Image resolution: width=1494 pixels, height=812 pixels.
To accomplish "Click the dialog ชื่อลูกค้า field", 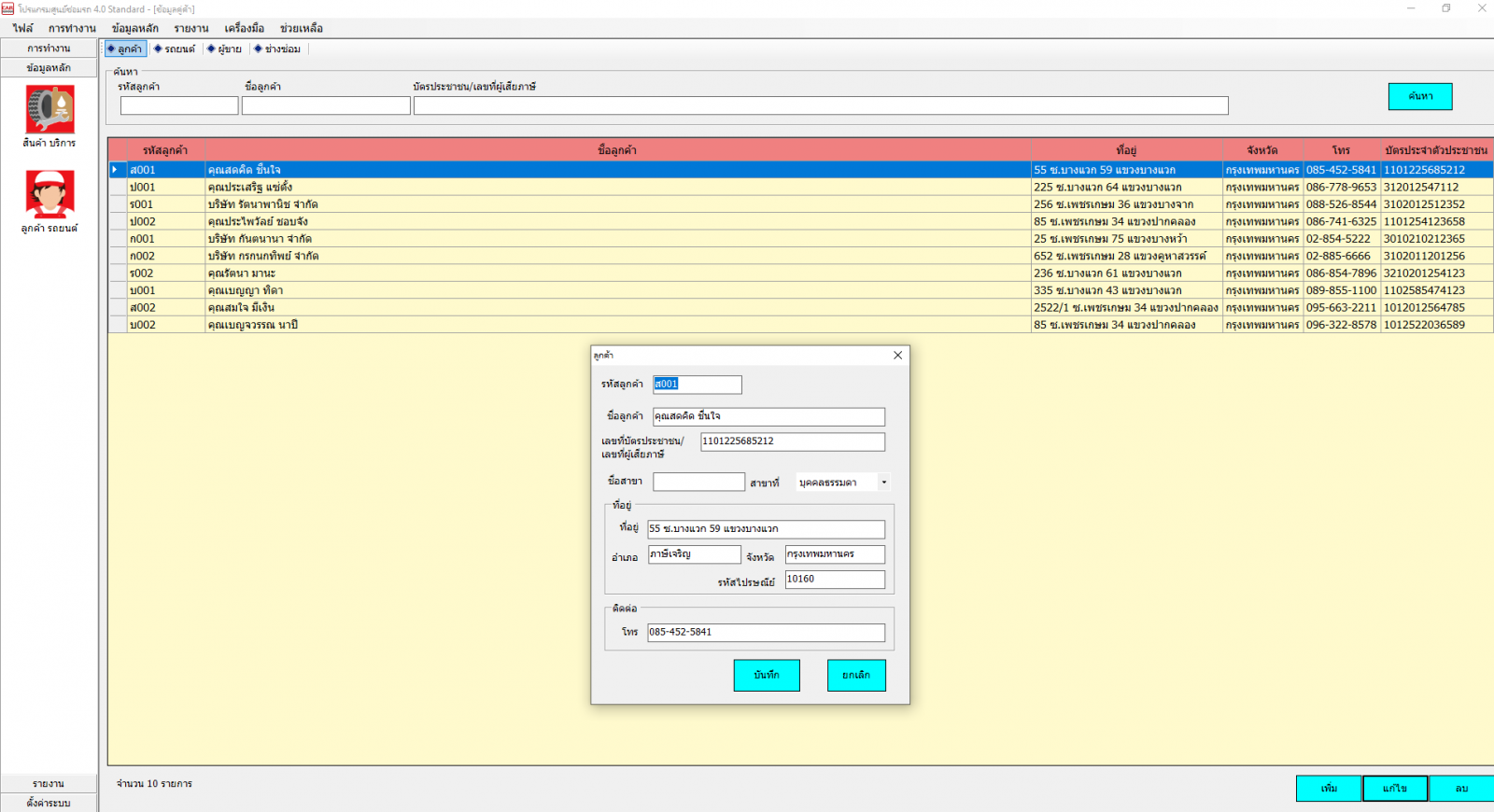I will pyautogui.click(x=768, y=416).
